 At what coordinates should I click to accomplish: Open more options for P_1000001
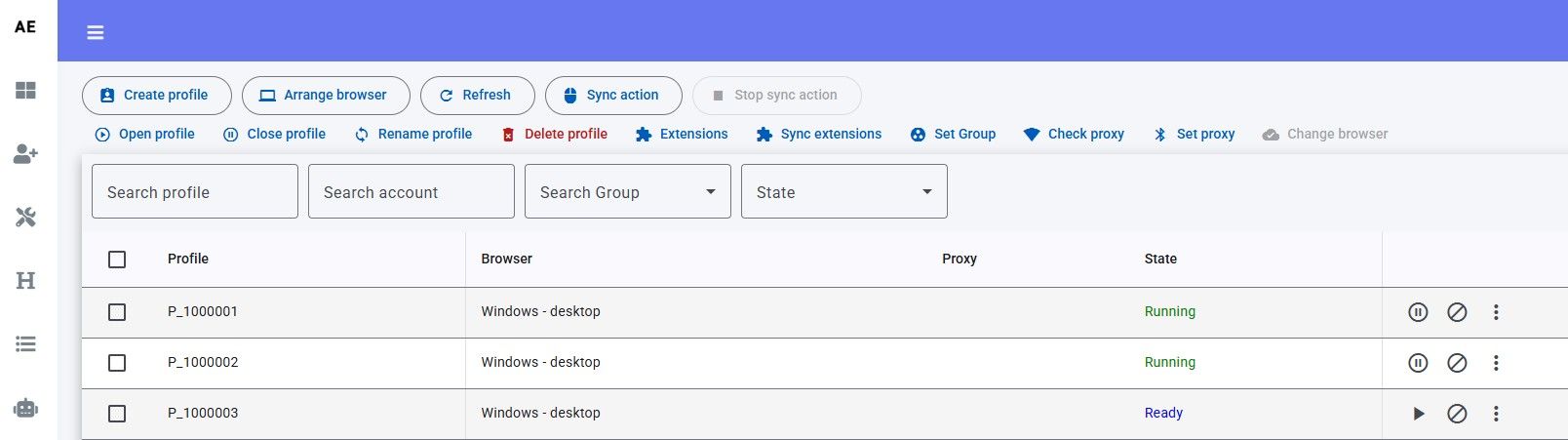(x=1496, y=312)
